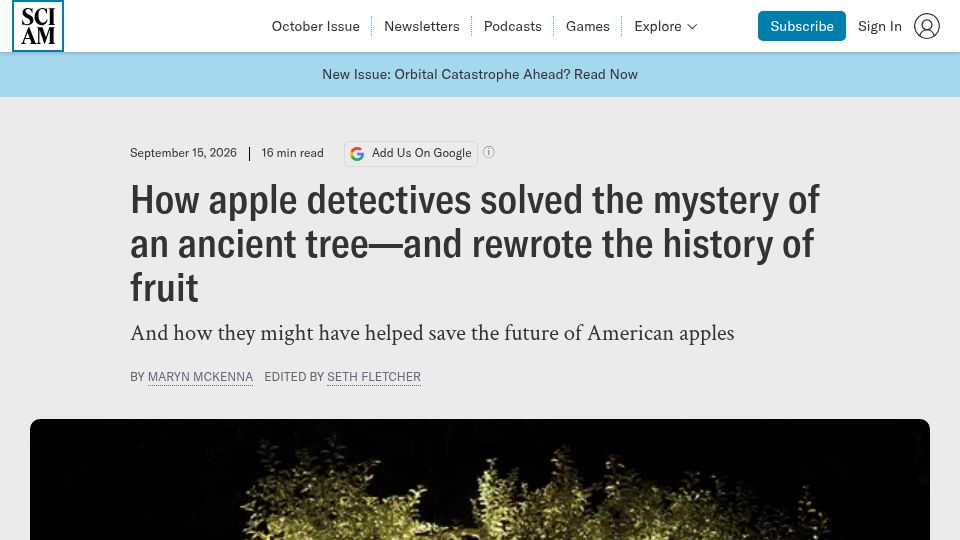Viewport: 960px width, 540px height.
Task: Click Add Us On Google button
Action: 411,154
